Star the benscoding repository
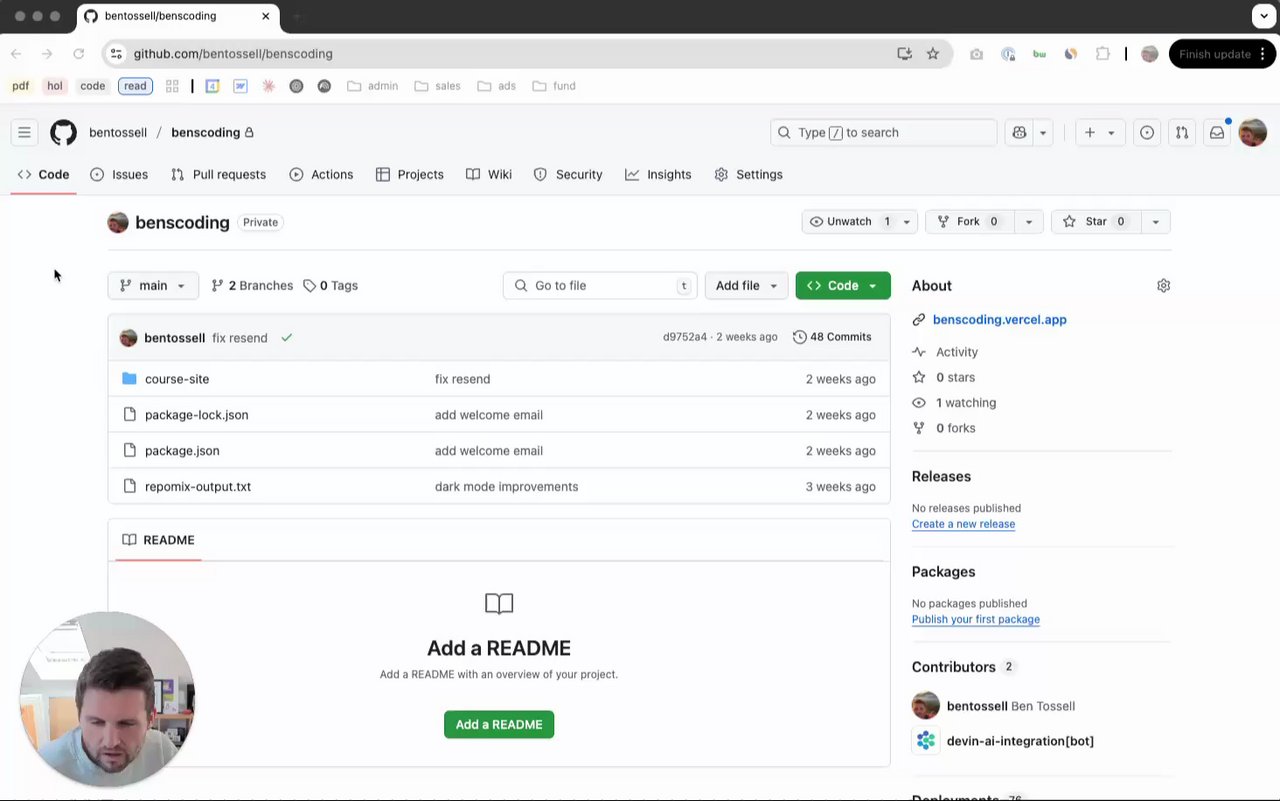The width and height of the screenshot is (1280, 801). [1096, 221]
